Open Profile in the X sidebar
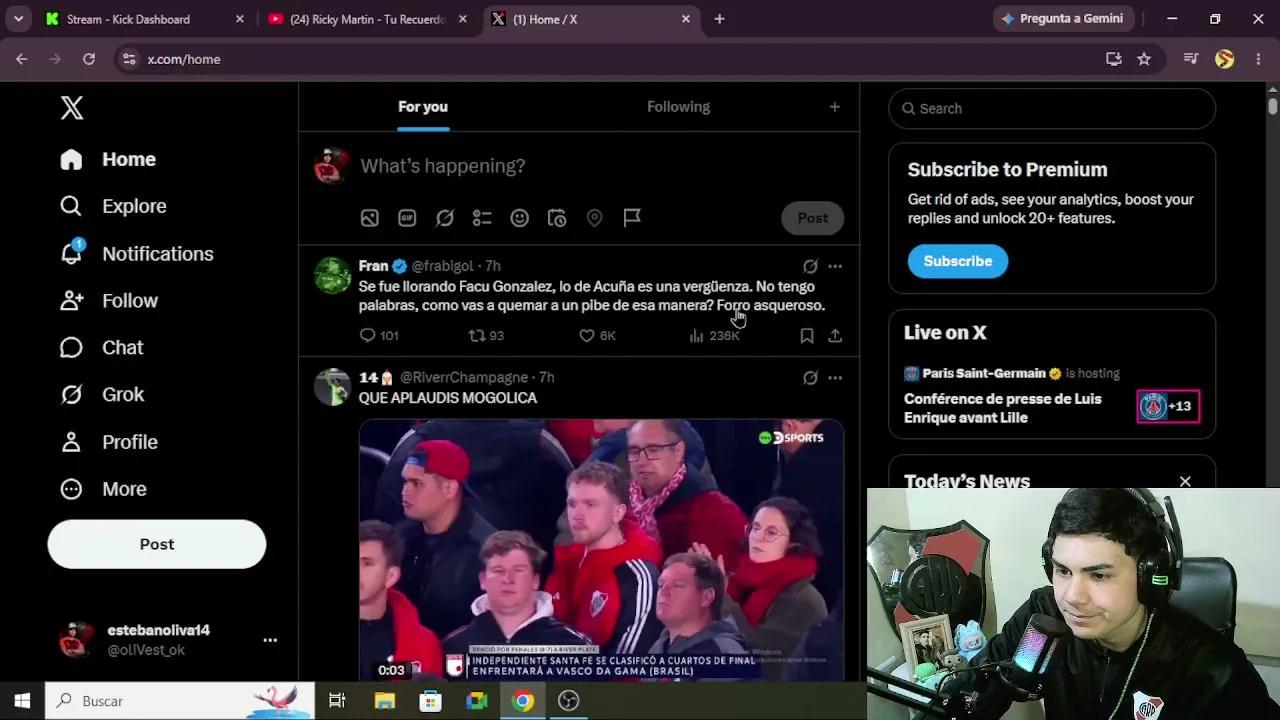 tap(108, 442)
